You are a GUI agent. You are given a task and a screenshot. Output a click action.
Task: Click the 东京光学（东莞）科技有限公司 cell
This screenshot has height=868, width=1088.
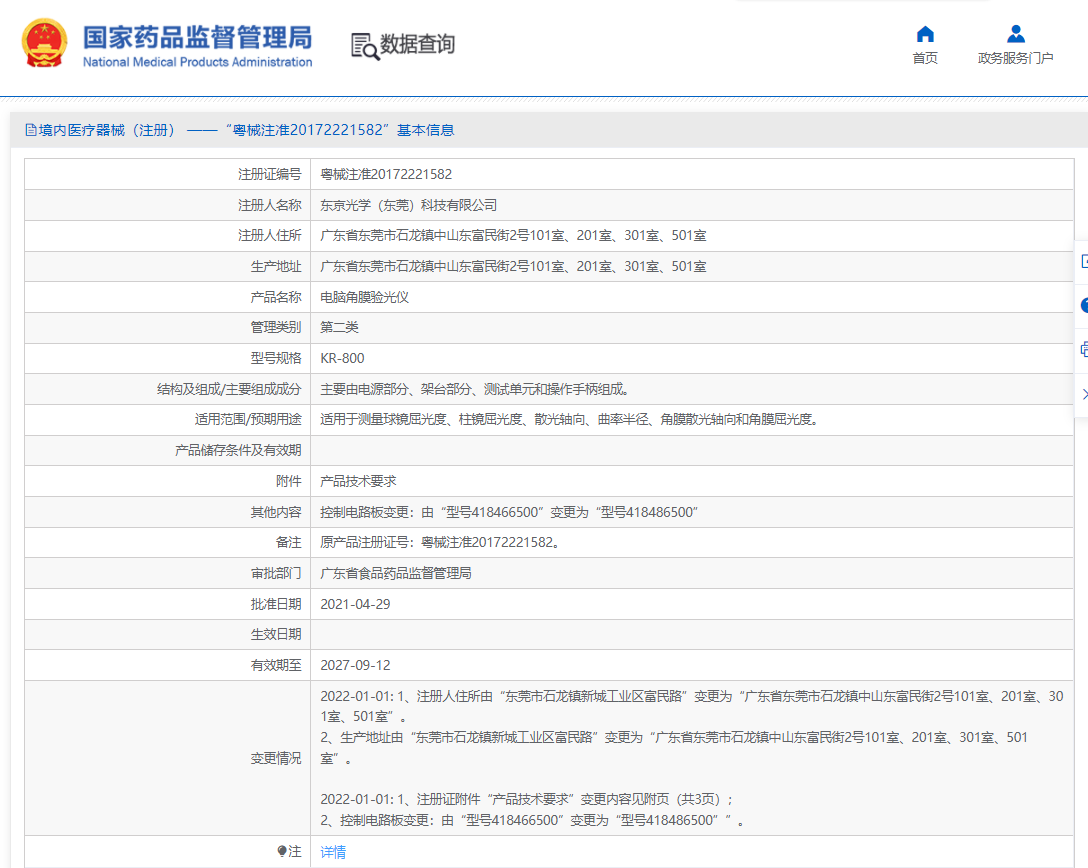pos(408,205)
